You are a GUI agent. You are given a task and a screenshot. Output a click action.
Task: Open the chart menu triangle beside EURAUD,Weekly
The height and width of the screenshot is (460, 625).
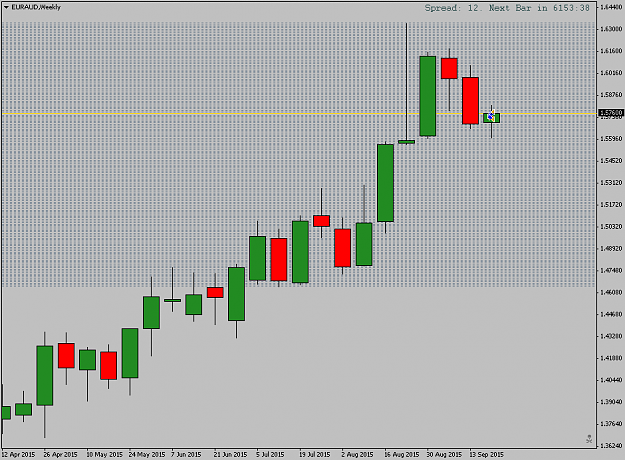[6, 7]
